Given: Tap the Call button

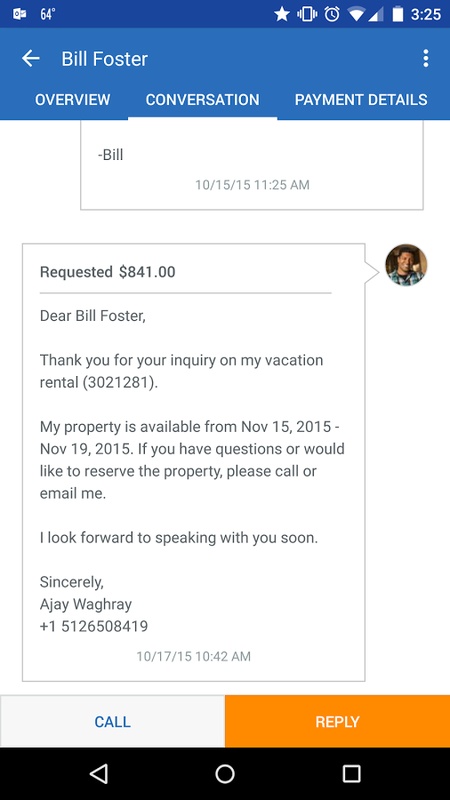Looking at the screenshot, I should click(112, 721).
